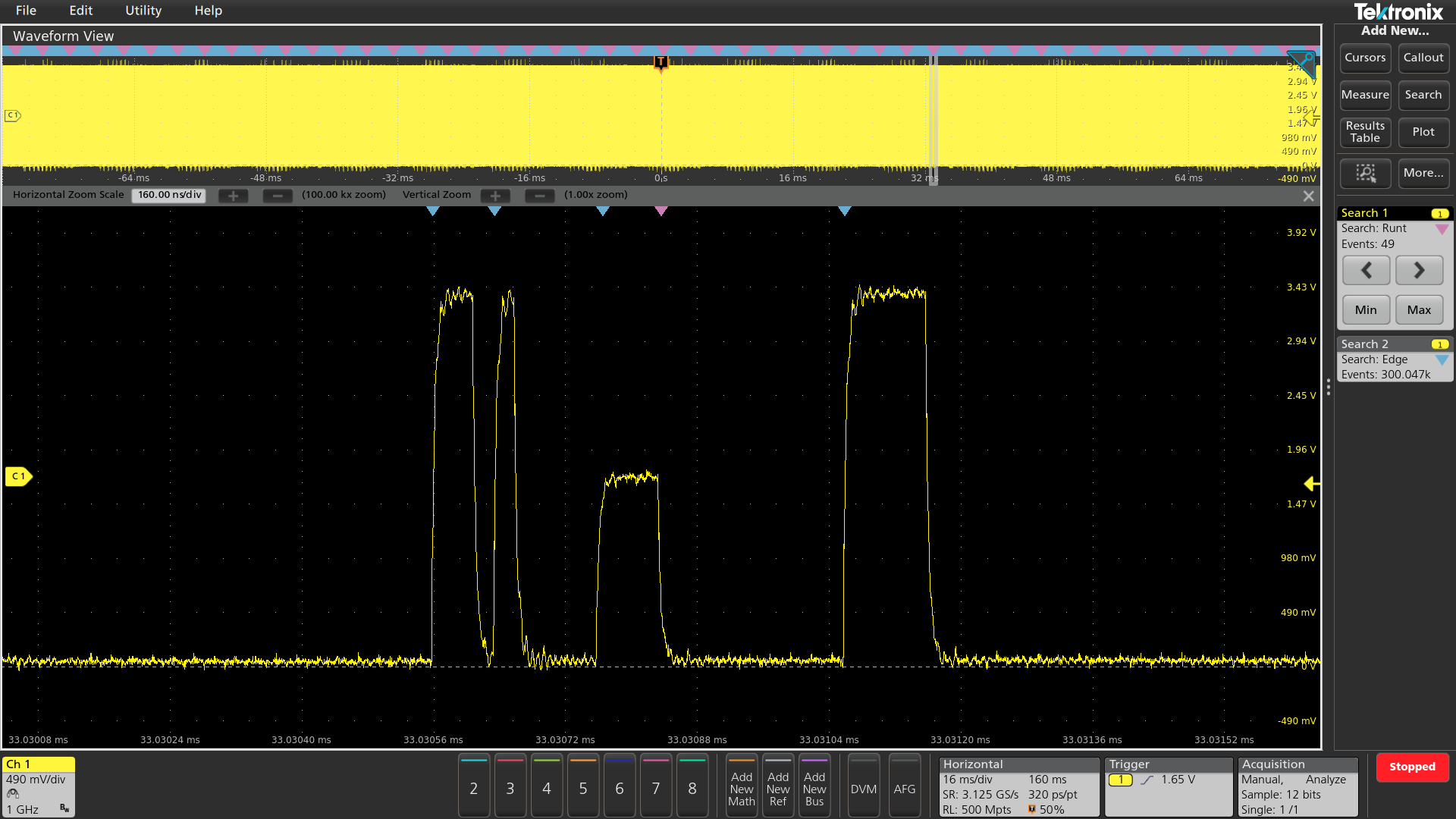1456x819 pixels.
Task: Go to next Search 1 runt event
Action: pyautogui.click(x=1419, y=270)
